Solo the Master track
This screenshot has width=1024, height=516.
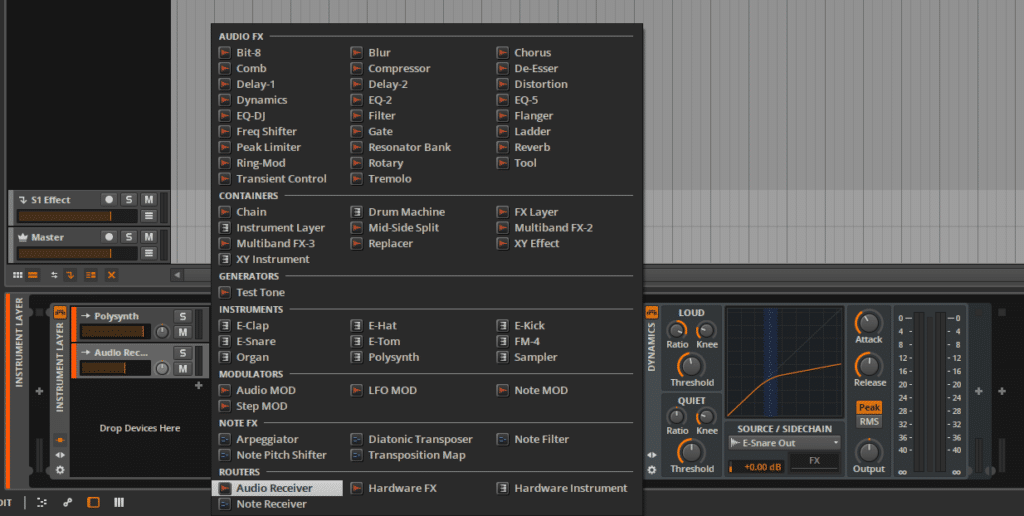(129, 236)
